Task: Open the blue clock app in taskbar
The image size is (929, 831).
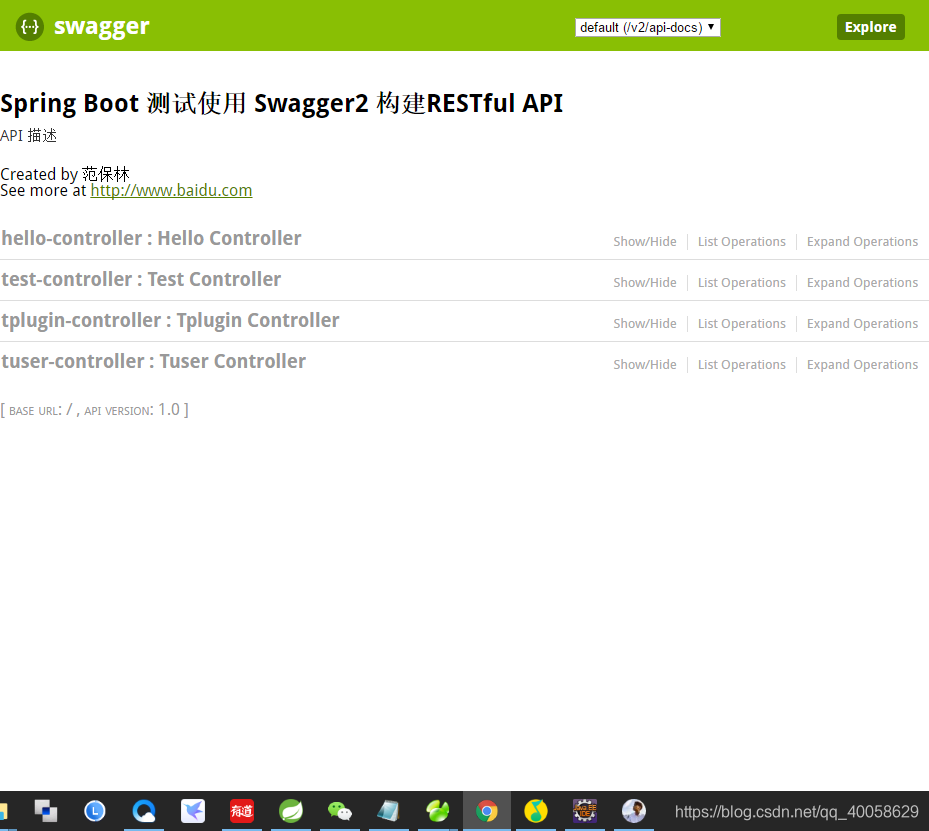Action: click(x=95, y=811)
